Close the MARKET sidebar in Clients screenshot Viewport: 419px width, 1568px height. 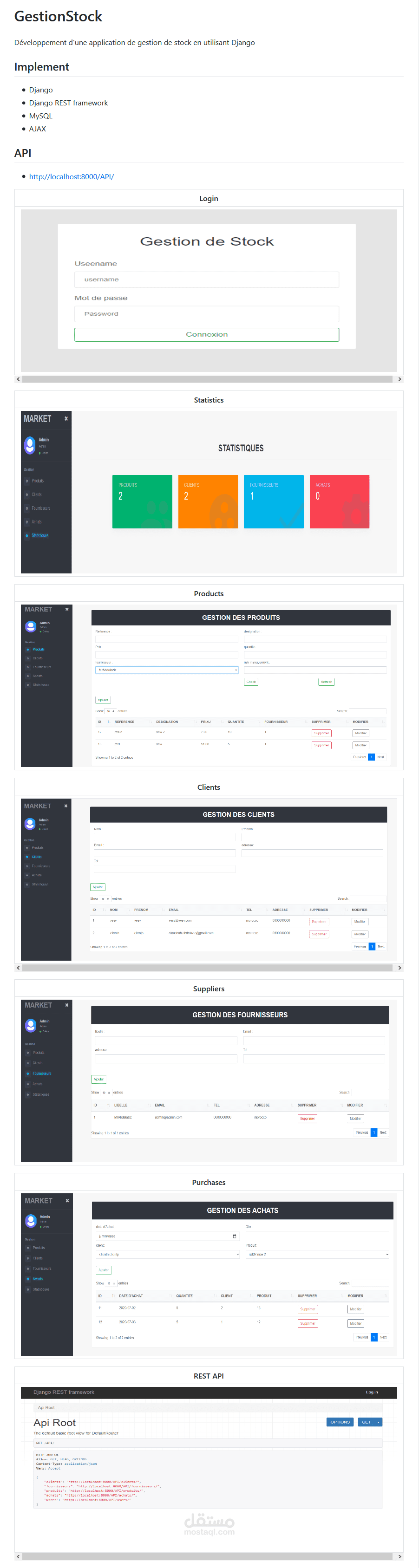[66, 806]
